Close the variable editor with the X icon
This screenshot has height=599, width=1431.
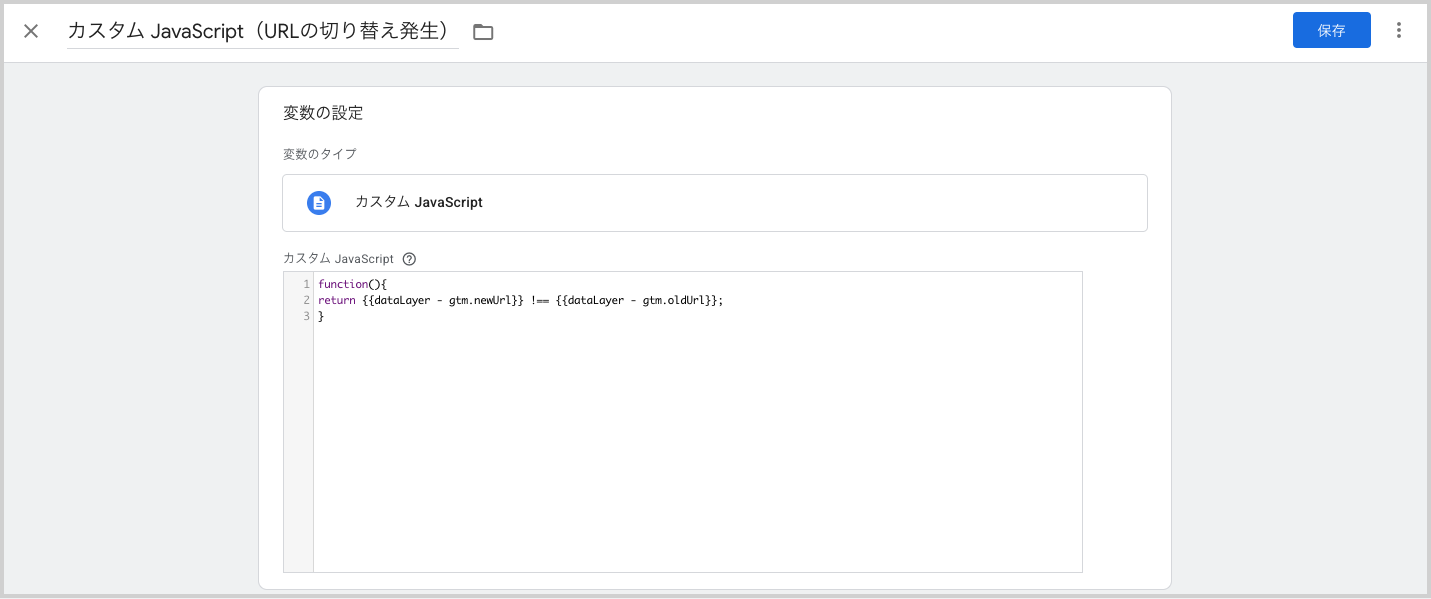click(x=31, y=31)
